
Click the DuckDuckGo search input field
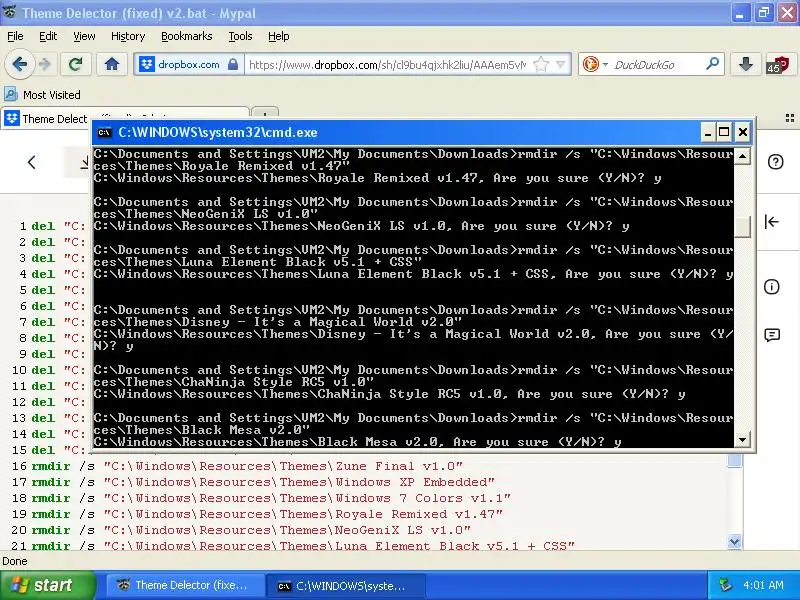click(x=657, y=65)
